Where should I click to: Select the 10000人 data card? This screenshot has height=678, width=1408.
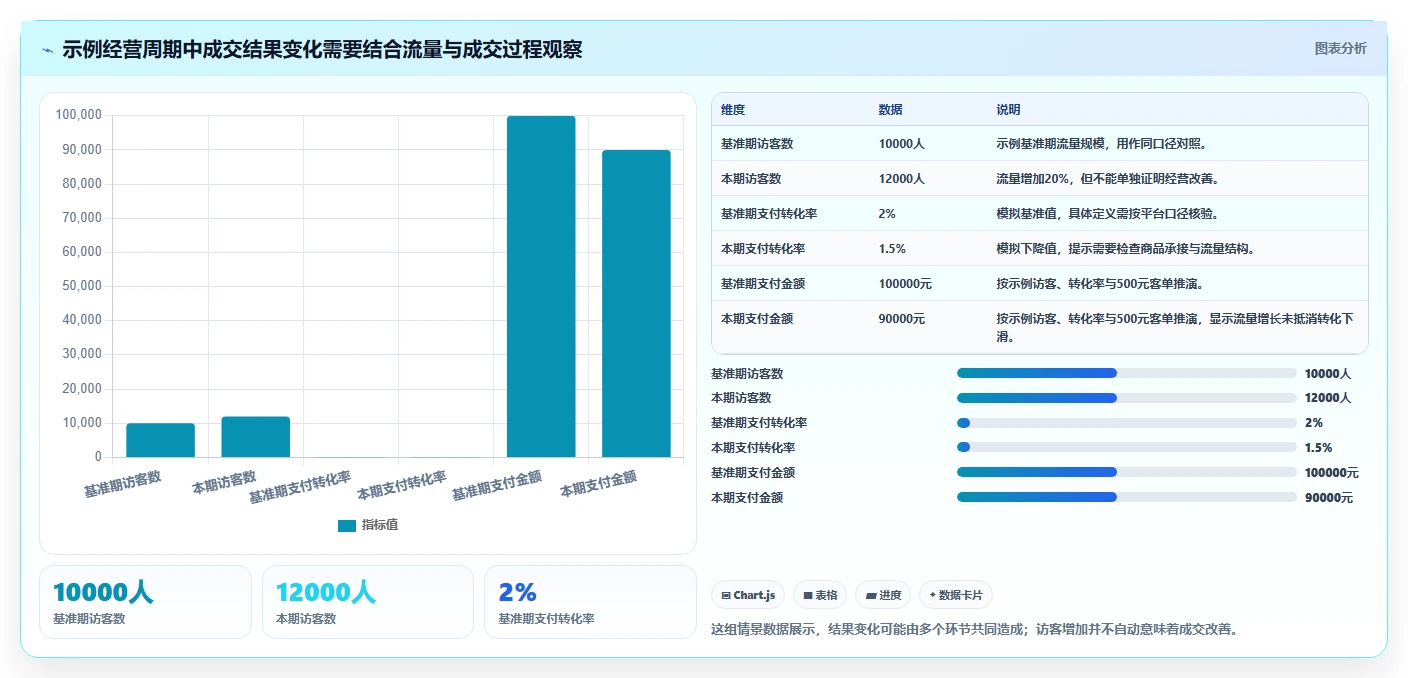(145, 602)
